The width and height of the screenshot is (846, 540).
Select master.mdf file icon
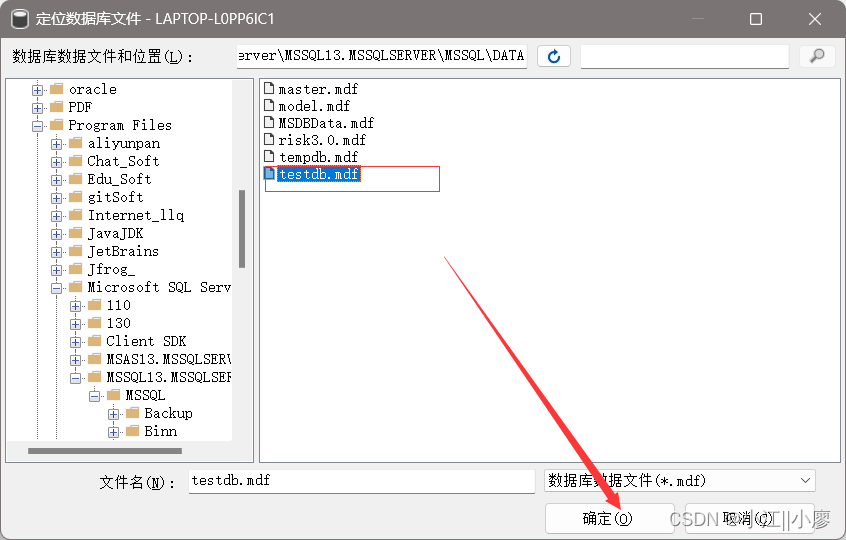point(269,88)
